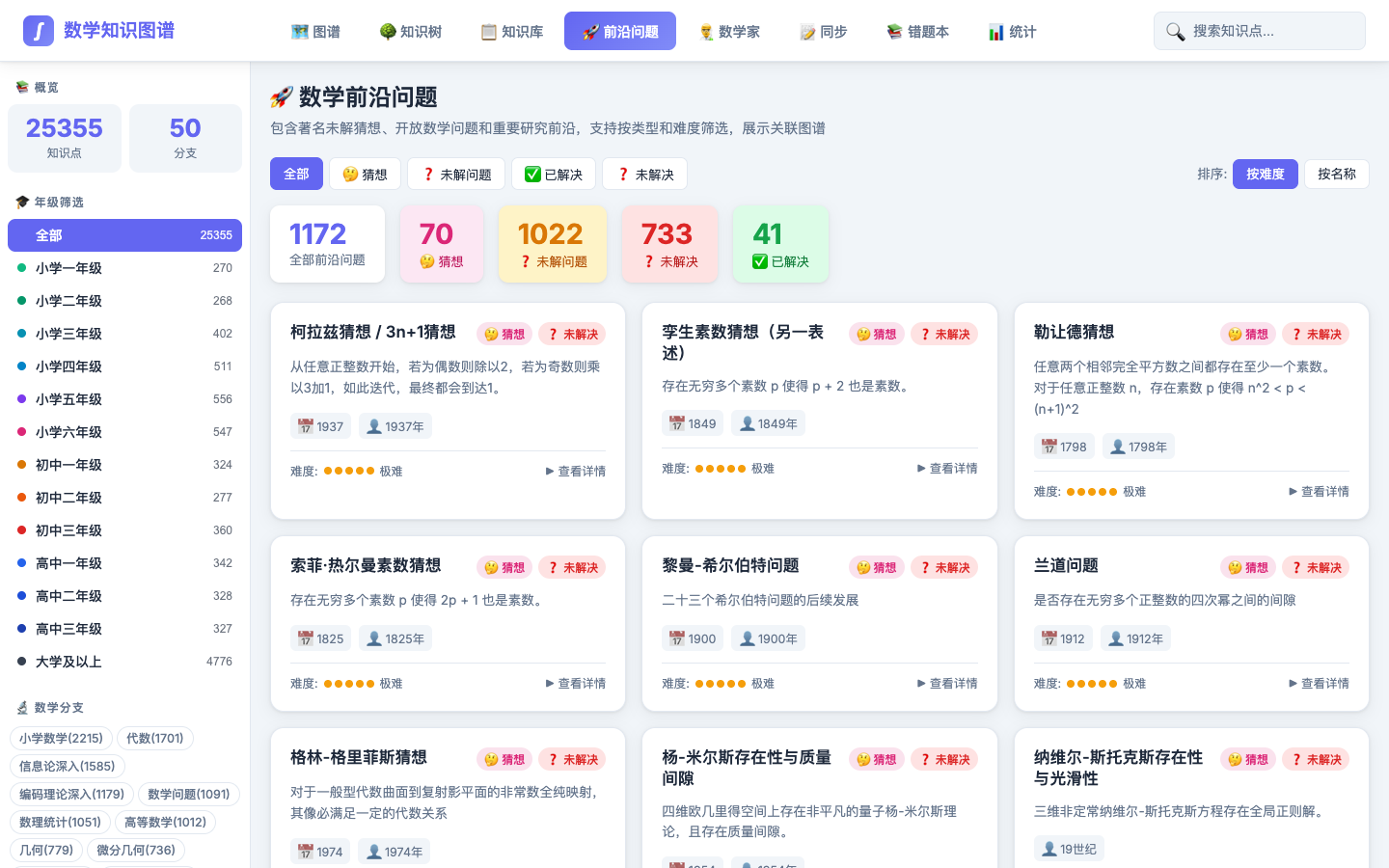The image size is (1389, 868).
Task: Click the 1849年 person tag
Action: coord(769,423)
